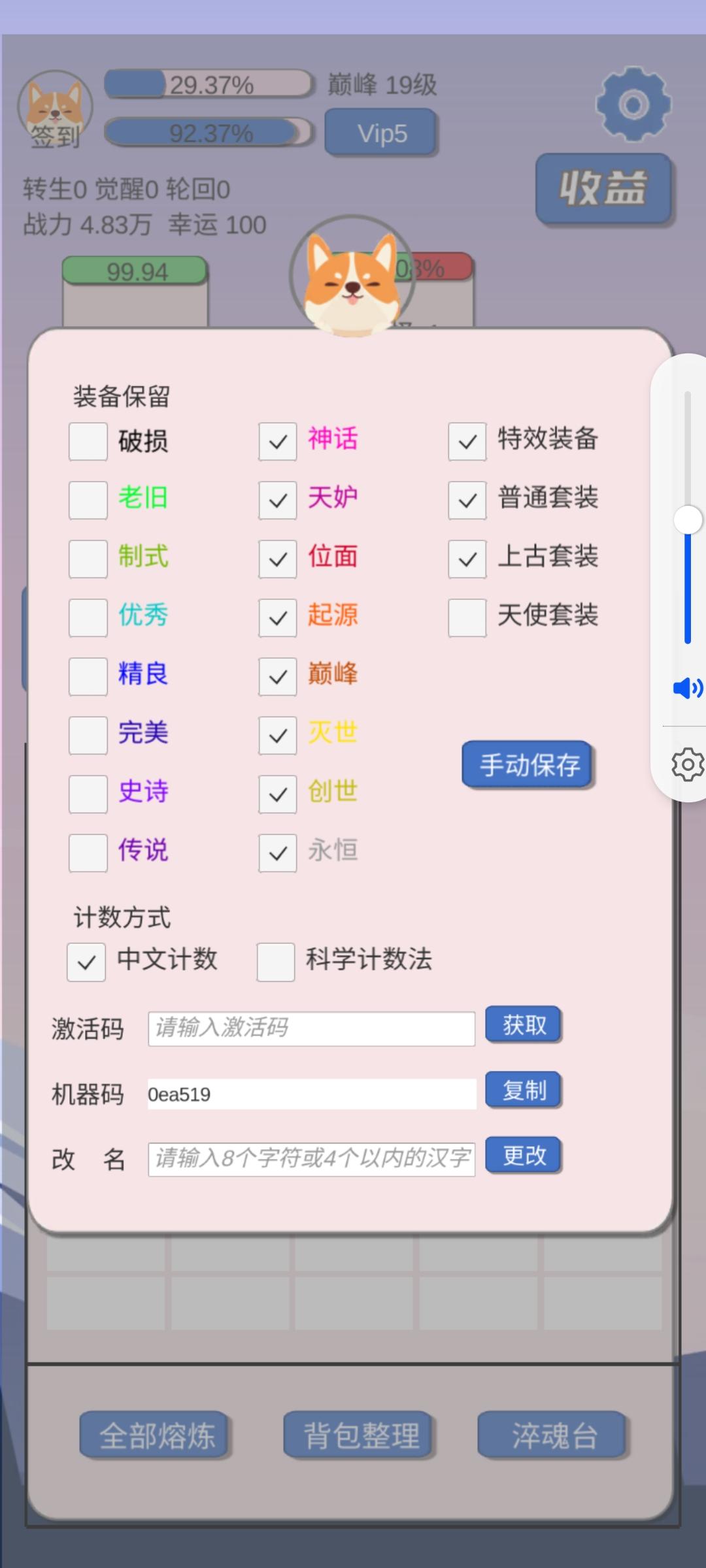Click the volume slider handle

688,520
